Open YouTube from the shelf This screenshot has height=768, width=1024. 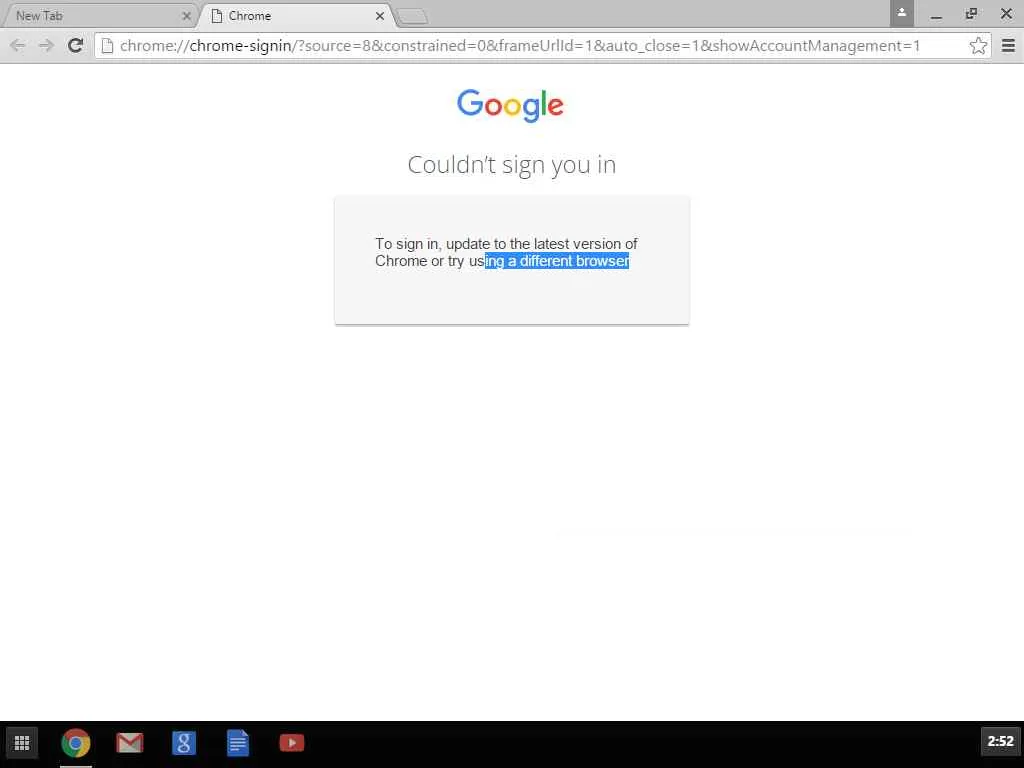point(291,743)
